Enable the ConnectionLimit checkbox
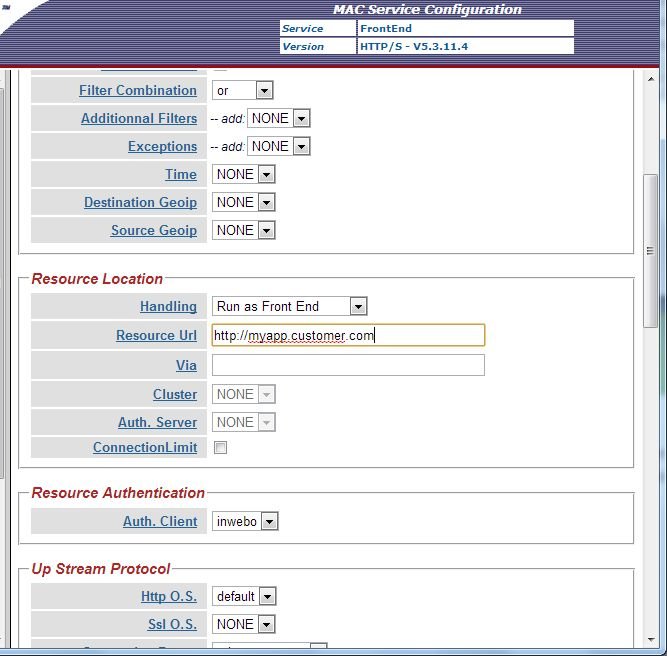Image resolution: width=667 pixels, height=656 pixels. [221, 448]
